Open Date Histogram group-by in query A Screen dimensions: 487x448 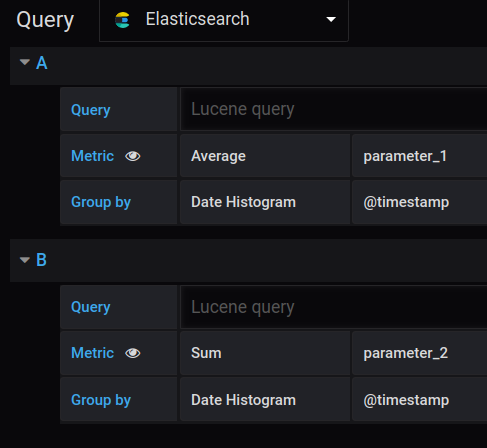[x=265, y=202]
